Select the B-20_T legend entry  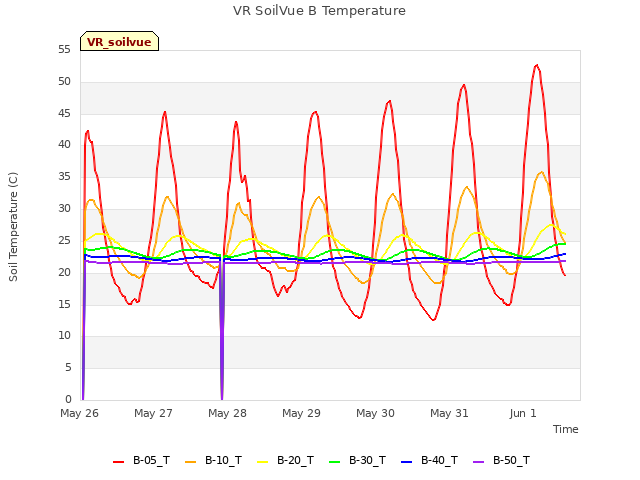[285, 460]
